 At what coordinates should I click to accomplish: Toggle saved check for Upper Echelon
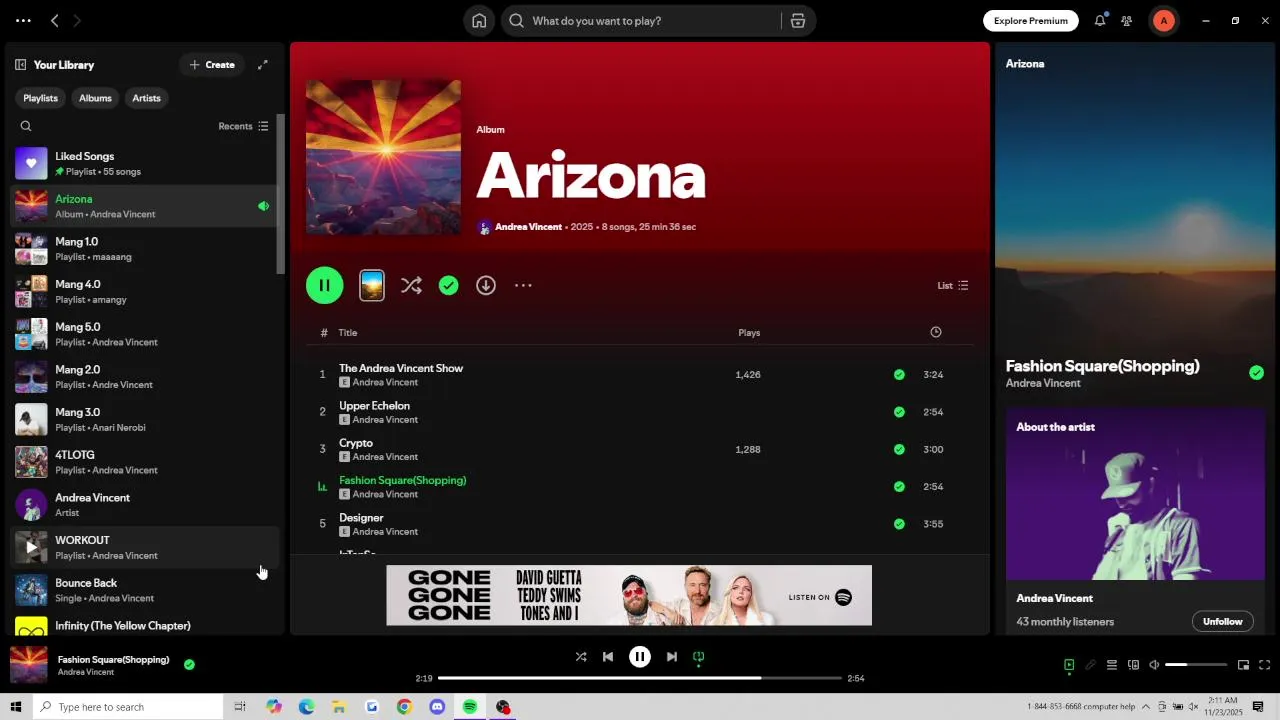coord(899,412)
